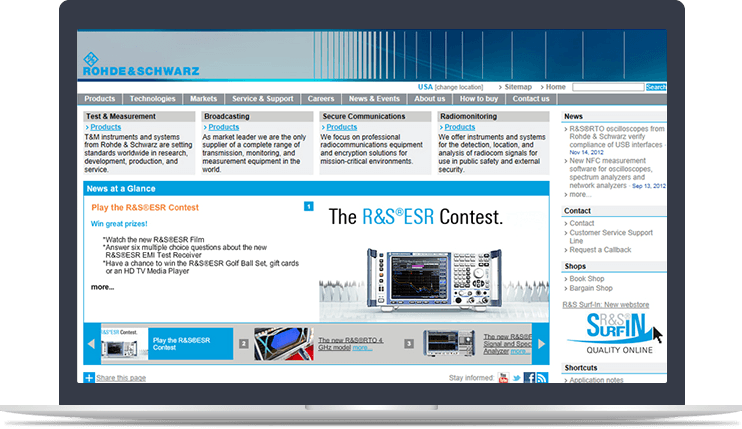Select carousel item number 2
The image size is (742, 429).
[x=243, y=344]
